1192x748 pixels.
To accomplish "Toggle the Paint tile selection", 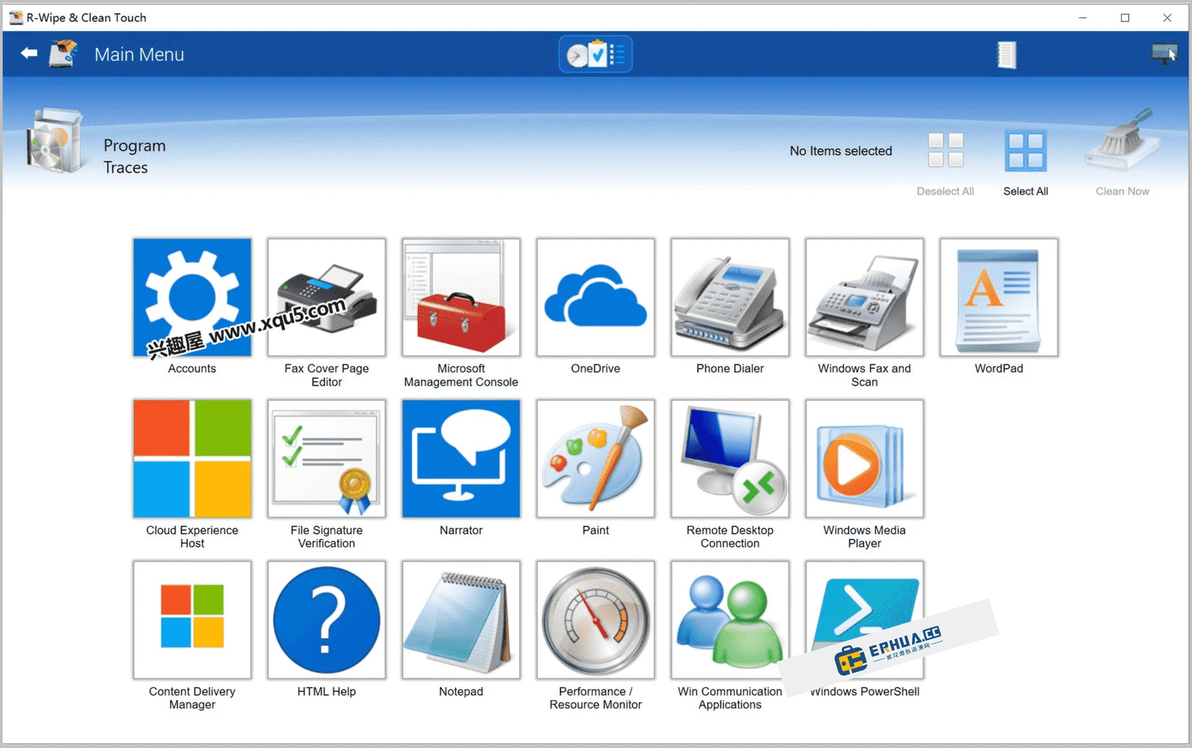I will (x=595, y=459).
